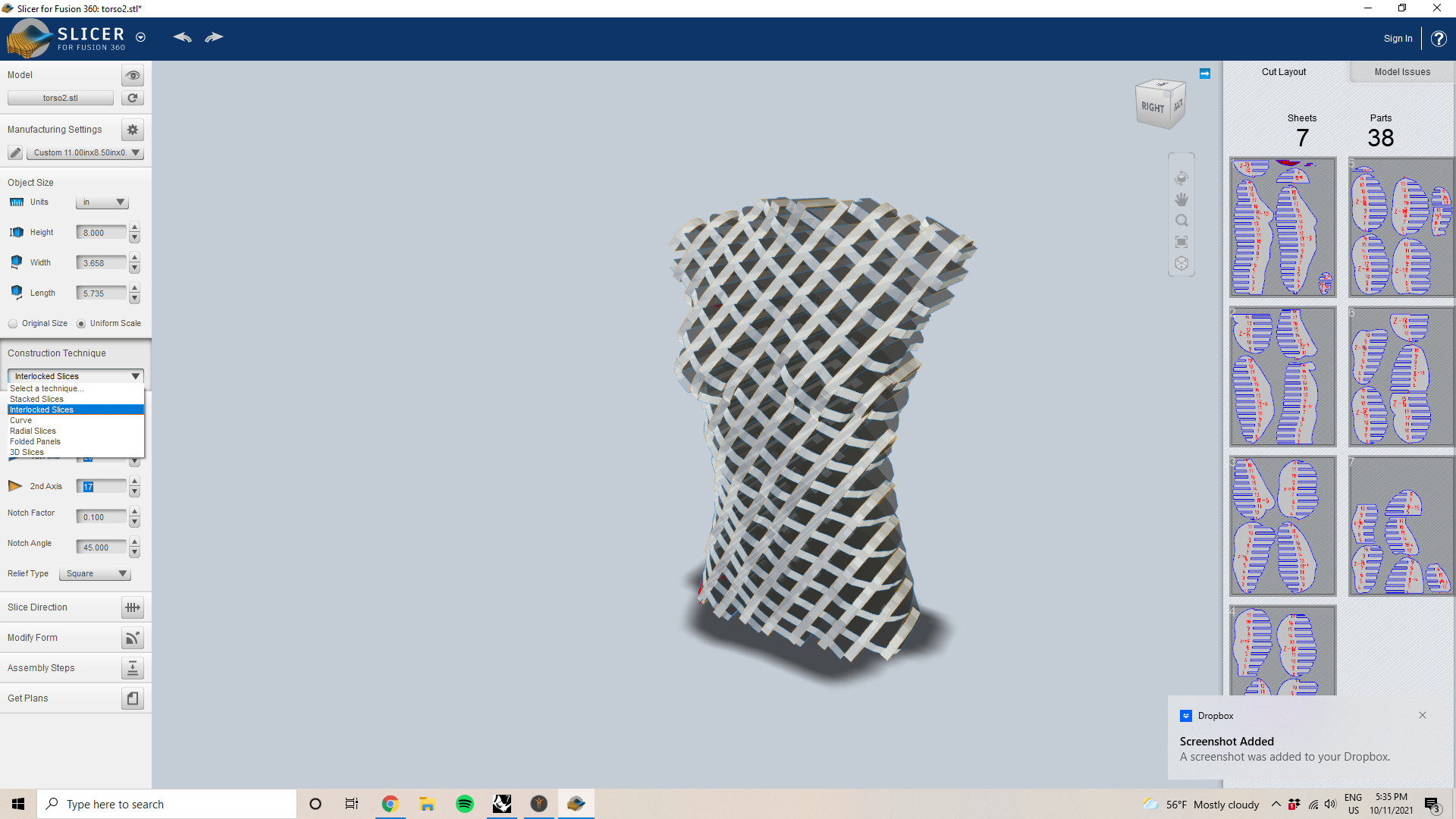The width and height of the screenshot is (1456, 819).
Task: Select the zoom magnifier tool
Action: (x=1181, y=221)
